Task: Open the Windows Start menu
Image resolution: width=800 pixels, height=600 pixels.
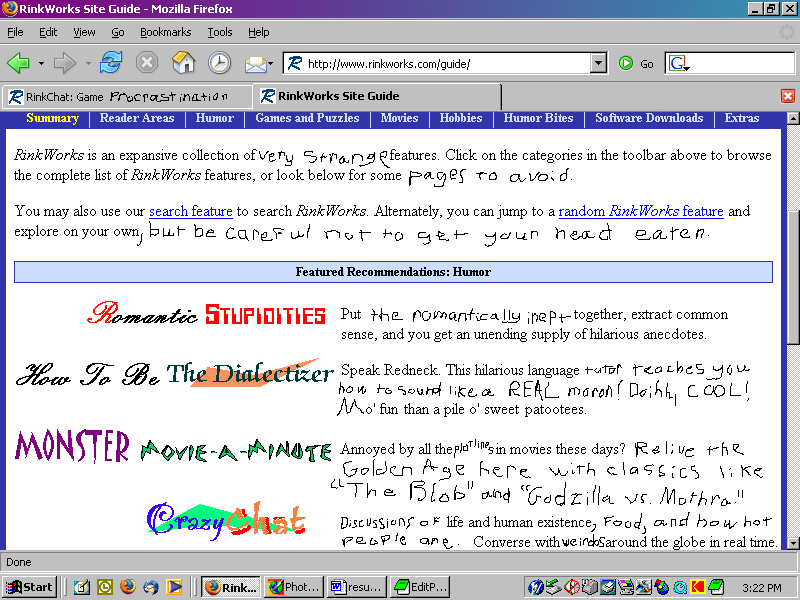Action: (x=29, y=587)
